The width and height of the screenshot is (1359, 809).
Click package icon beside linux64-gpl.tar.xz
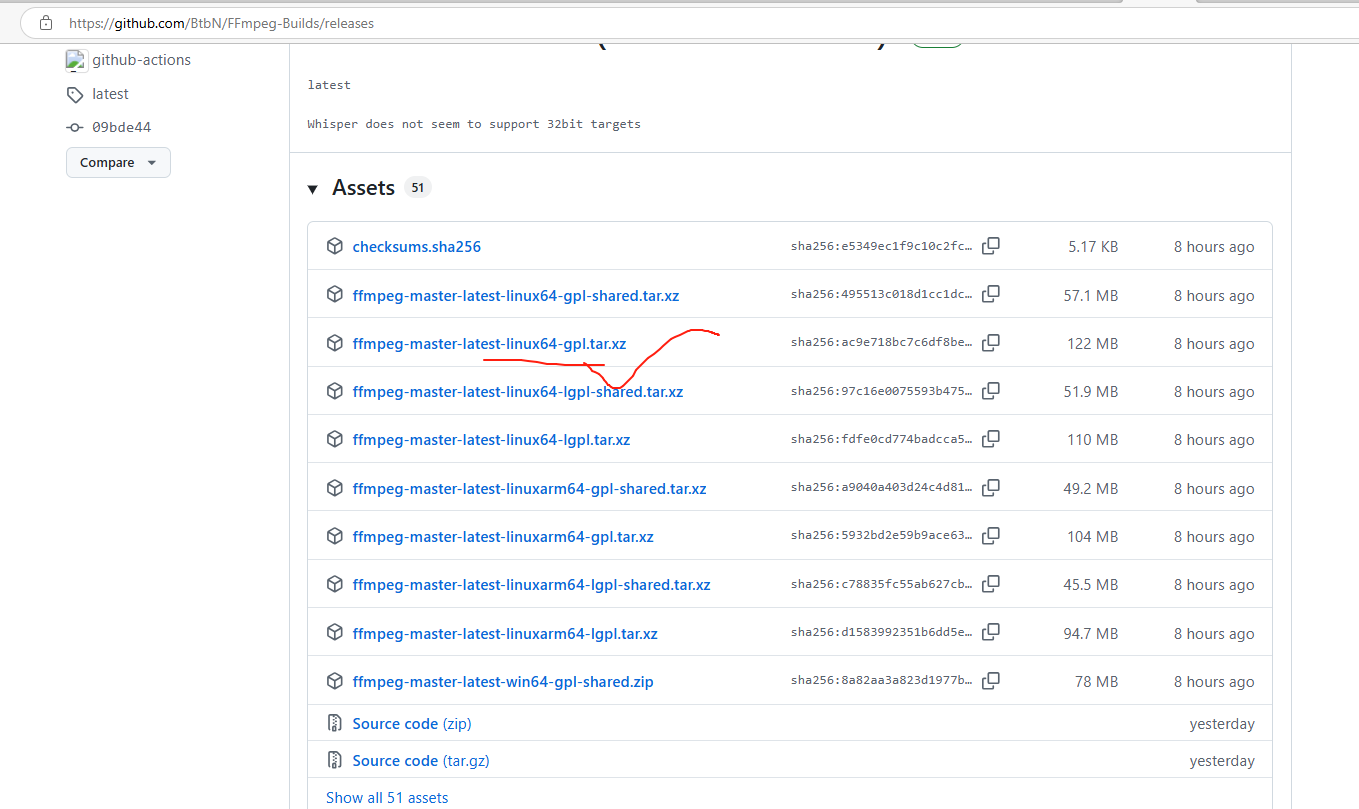point(335,343)
